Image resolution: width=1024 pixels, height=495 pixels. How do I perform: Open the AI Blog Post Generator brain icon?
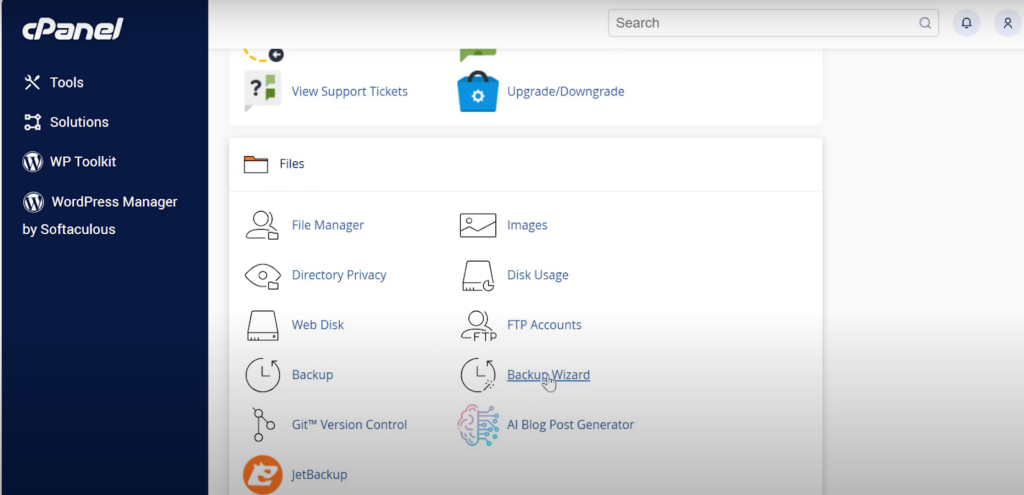click(x=478, y=425)
